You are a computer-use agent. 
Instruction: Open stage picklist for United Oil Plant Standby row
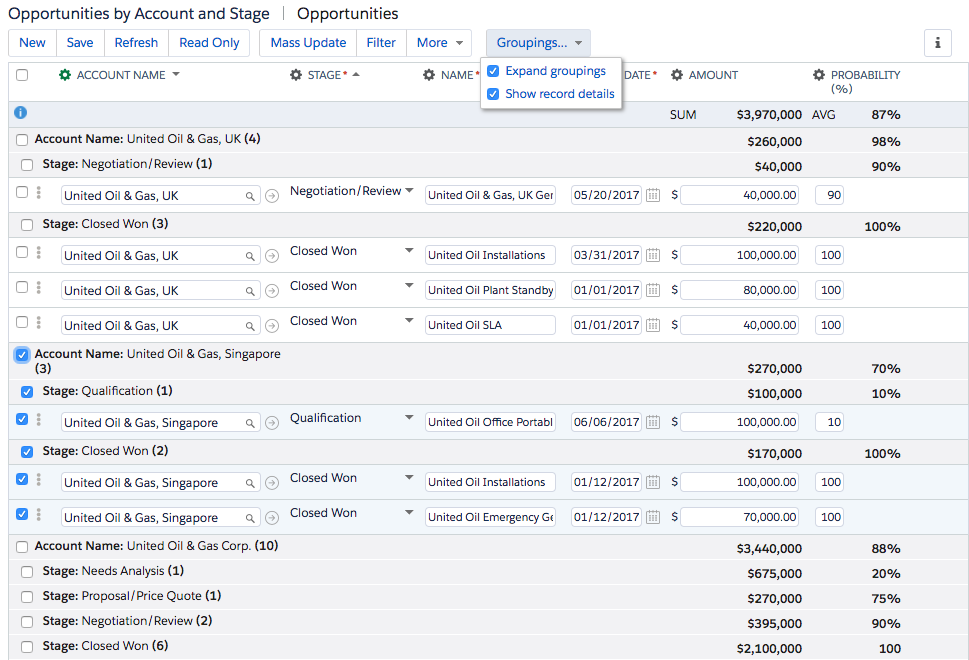[x=409, y=286]
